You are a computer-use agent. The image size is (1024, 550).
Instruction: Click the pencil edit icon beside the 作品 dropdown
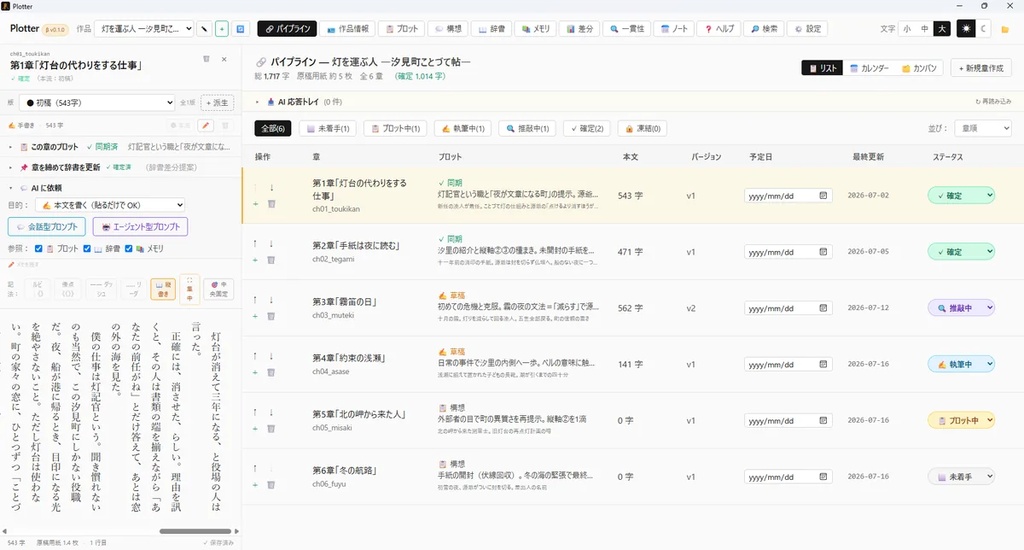click(x=204, y=29)
